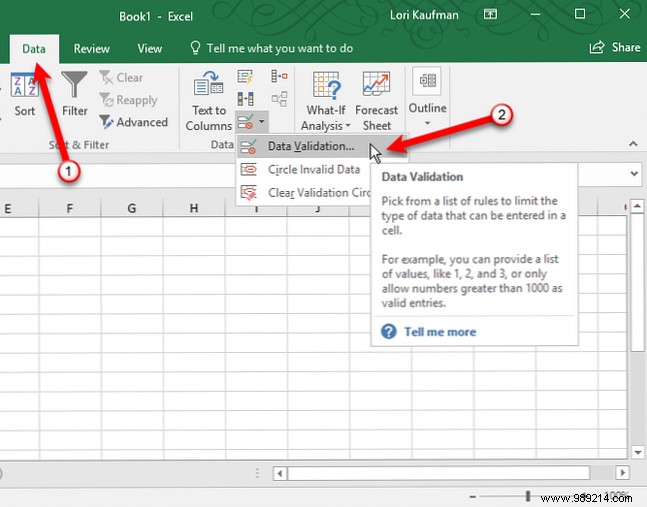The height and width of the screenshot is (507, 647).
Task: Click the Flash Fill icon
Action: tap(246, 77)
